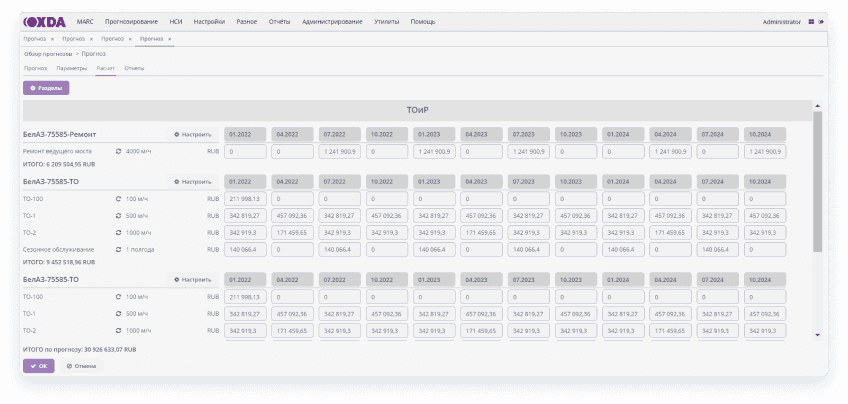Open the MARC menu

[85, 22]
